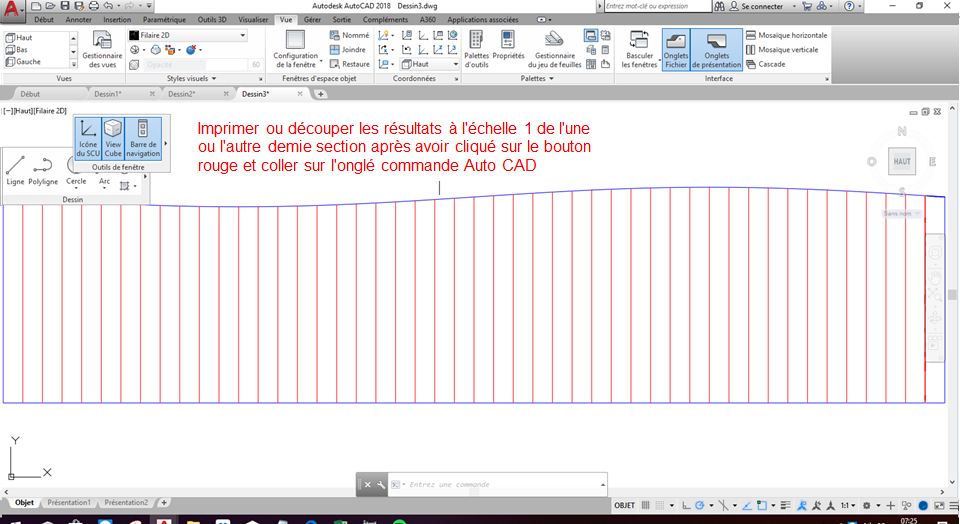
Task: Toggle Onglets de présentation display
Action: click(x=716, y=48)
